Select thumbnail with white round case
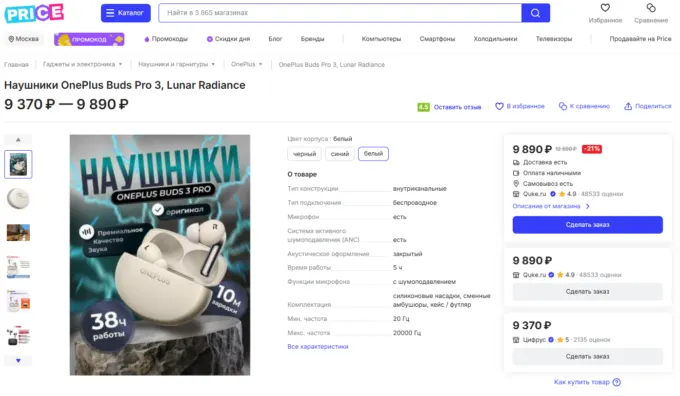This screenshot has width=680, height=396. point(18,199)
